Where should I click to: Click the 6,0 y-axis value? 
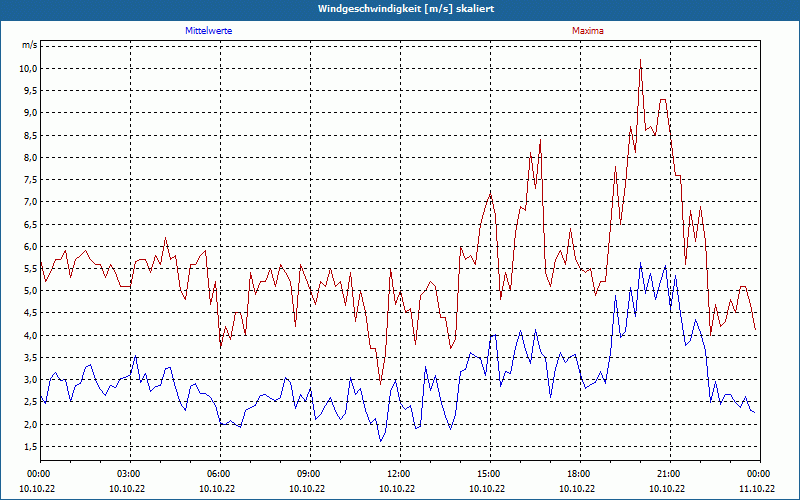pos(30,246)
